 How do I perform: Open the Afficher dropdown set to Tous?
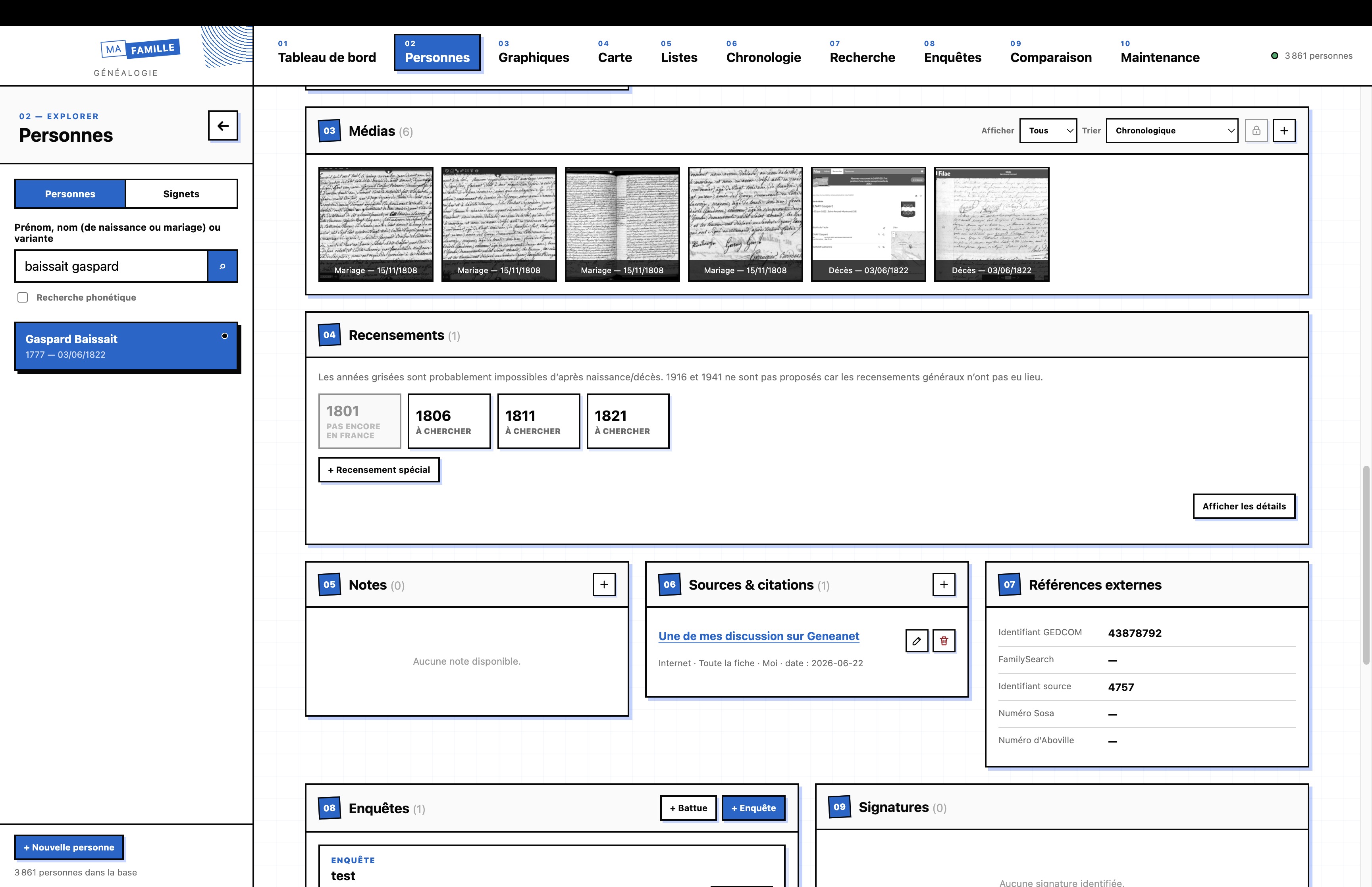[1048, 131]
